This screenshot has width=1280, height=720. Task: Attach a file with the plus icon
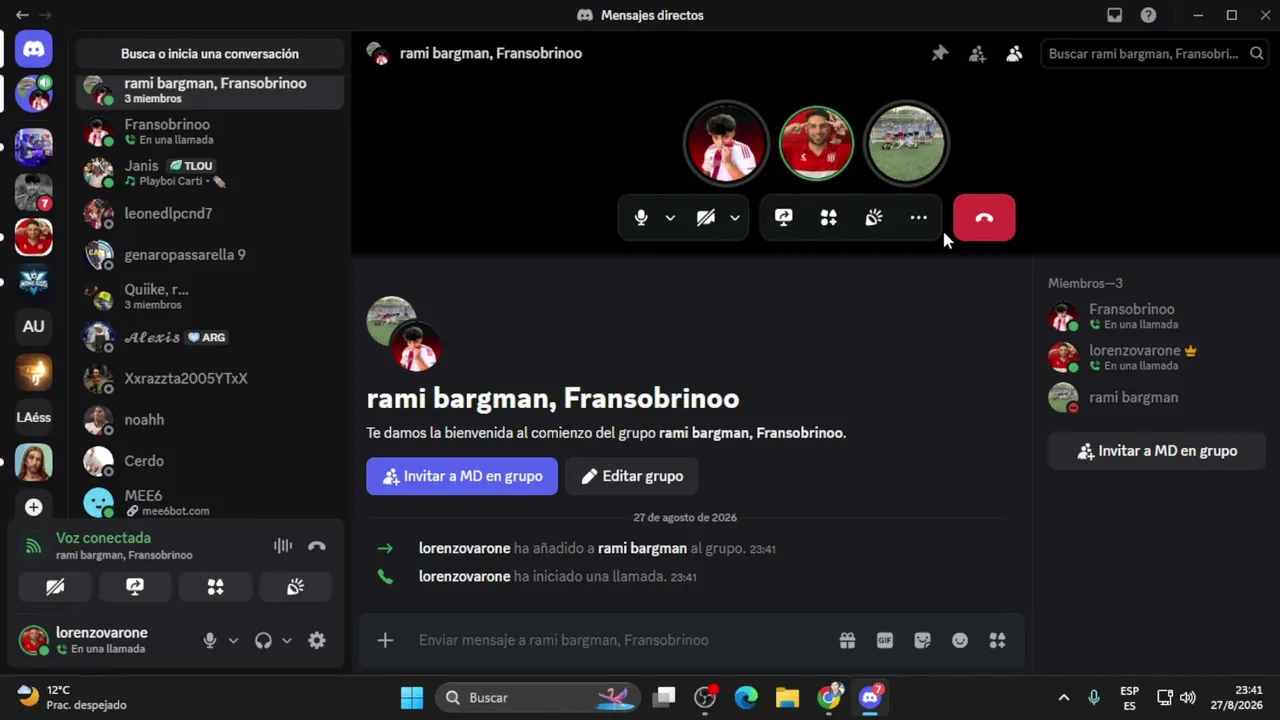click(x=385, y=641)
